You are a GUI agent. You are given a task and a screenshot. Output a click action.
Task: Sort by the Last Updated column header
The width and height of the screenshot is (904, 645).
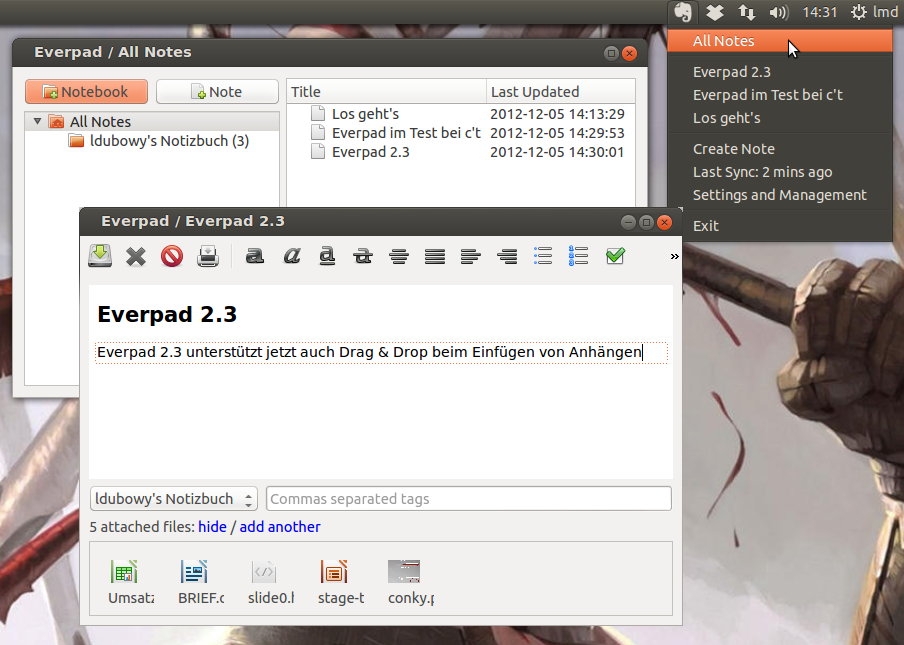coord(560,92)
